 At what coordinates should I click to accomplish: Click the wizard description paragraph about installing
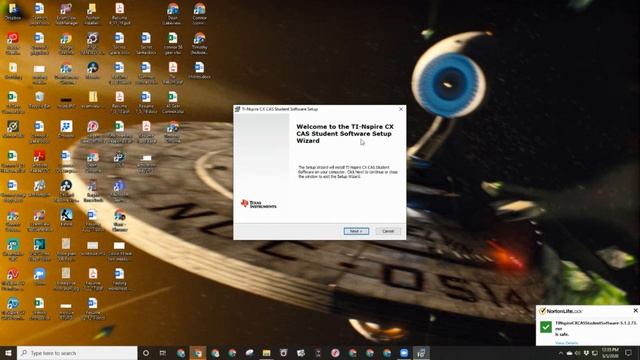(x=348, y=172)
